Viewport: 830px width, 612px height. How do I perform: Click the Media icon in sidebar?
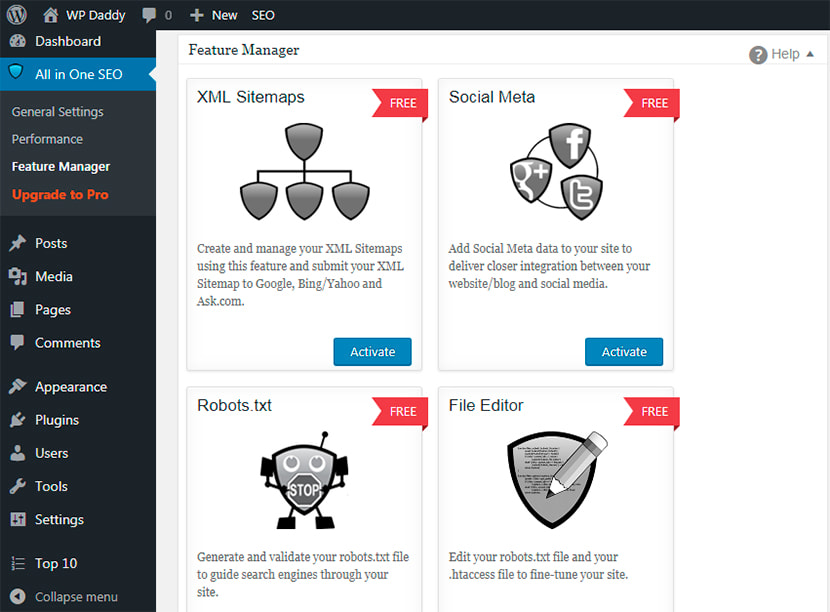pos(17,276)
